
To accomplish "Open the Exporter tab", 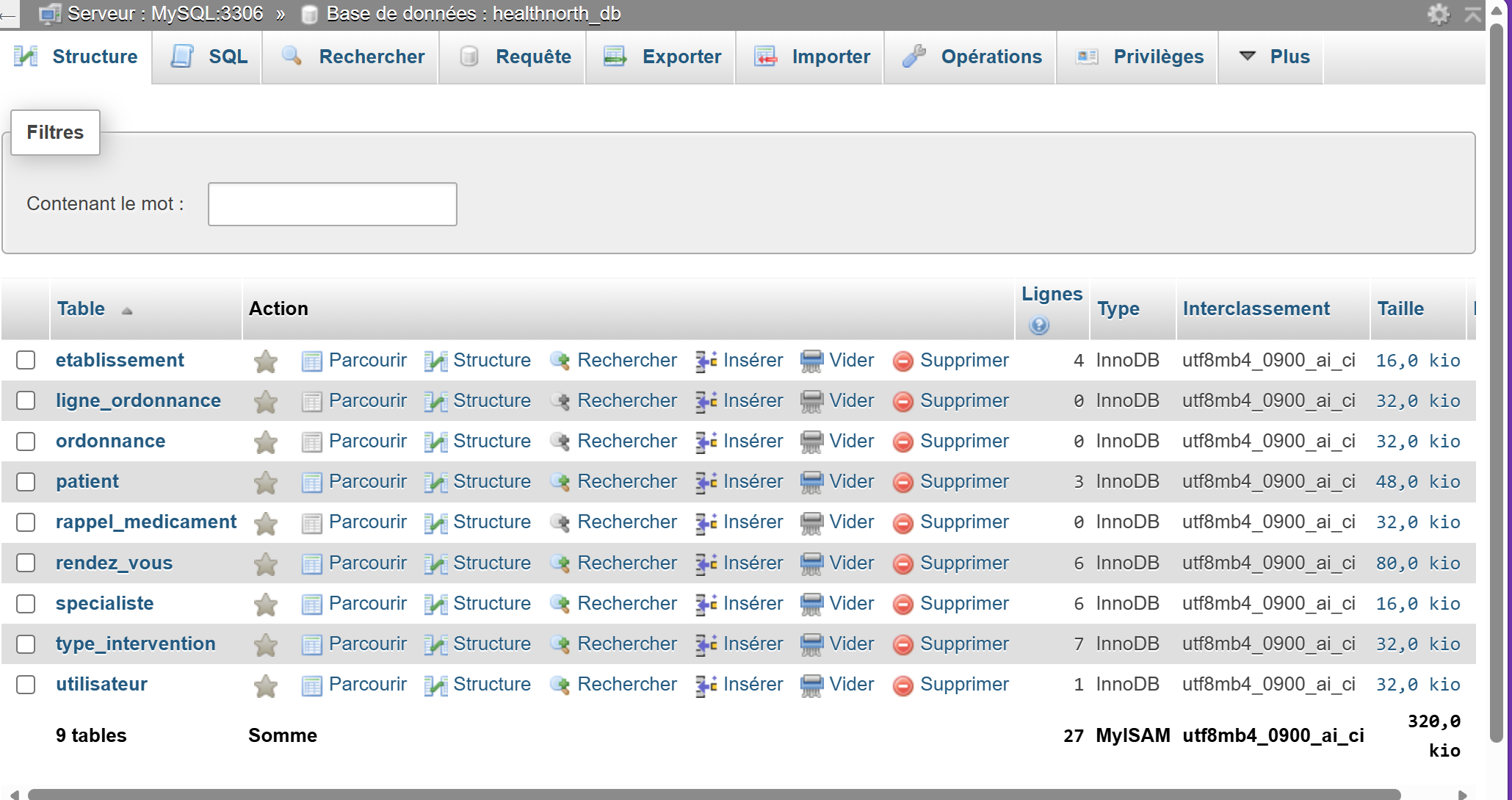I will coord(663,57).
